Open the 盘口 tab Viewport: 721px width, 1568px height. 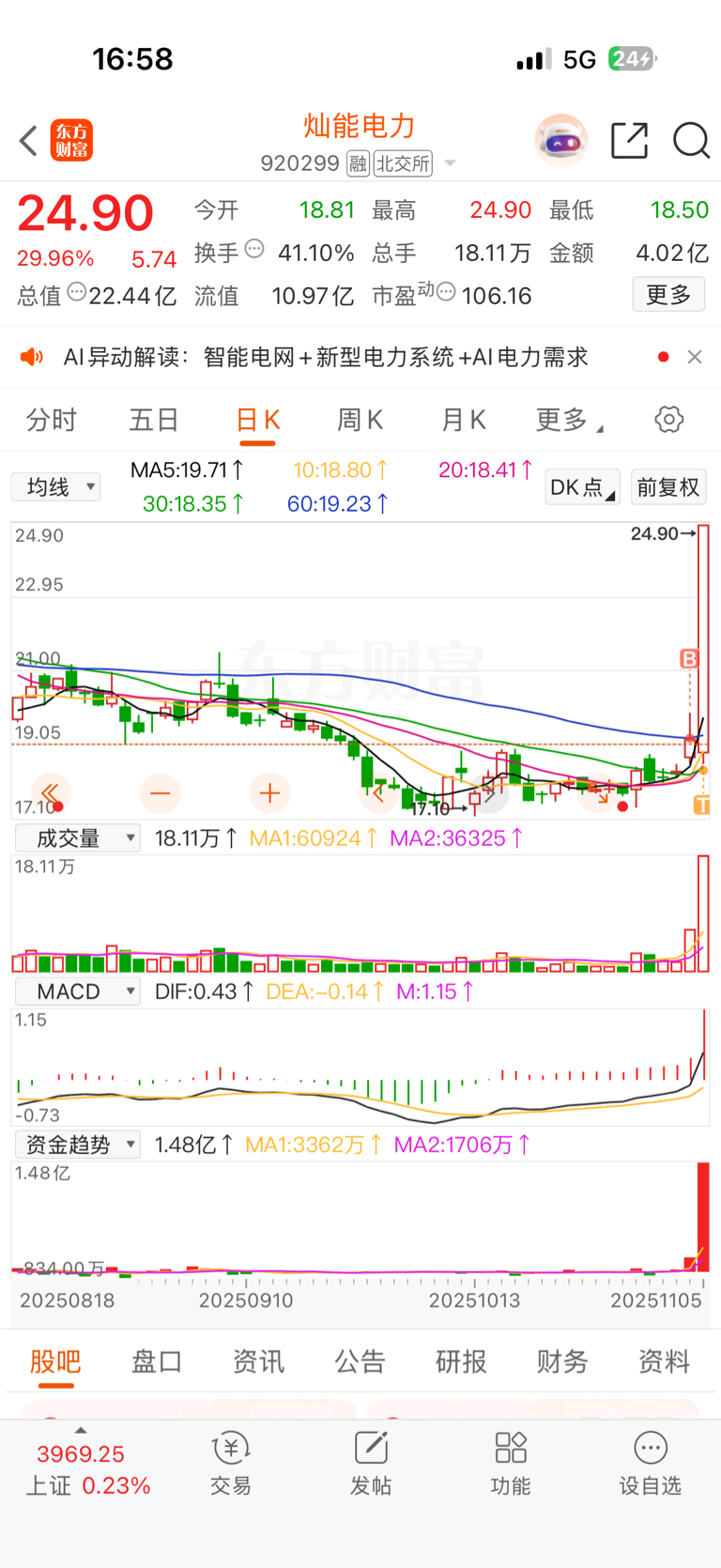pos(157,1361)
